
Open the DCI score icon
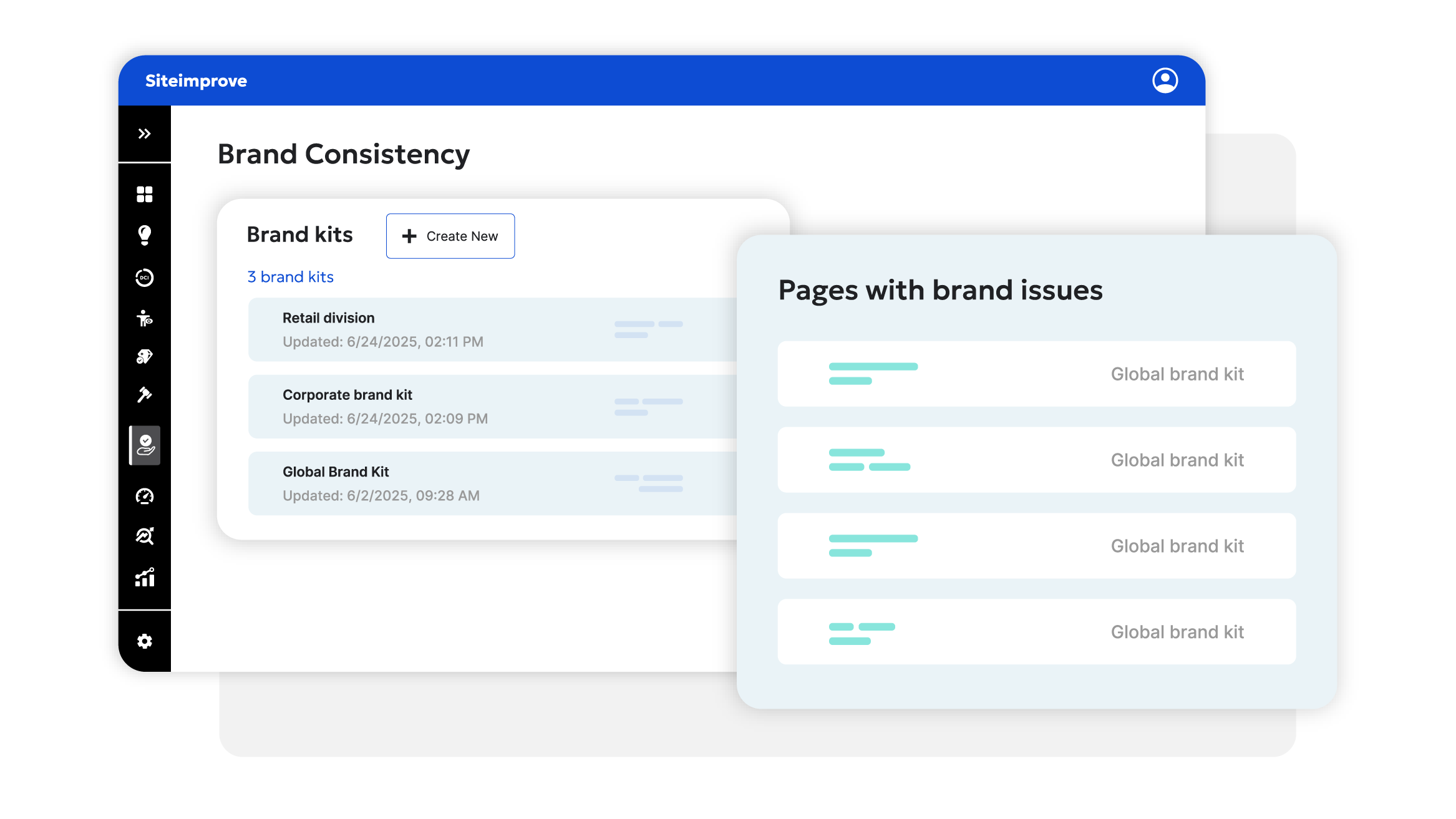(144, 277)
